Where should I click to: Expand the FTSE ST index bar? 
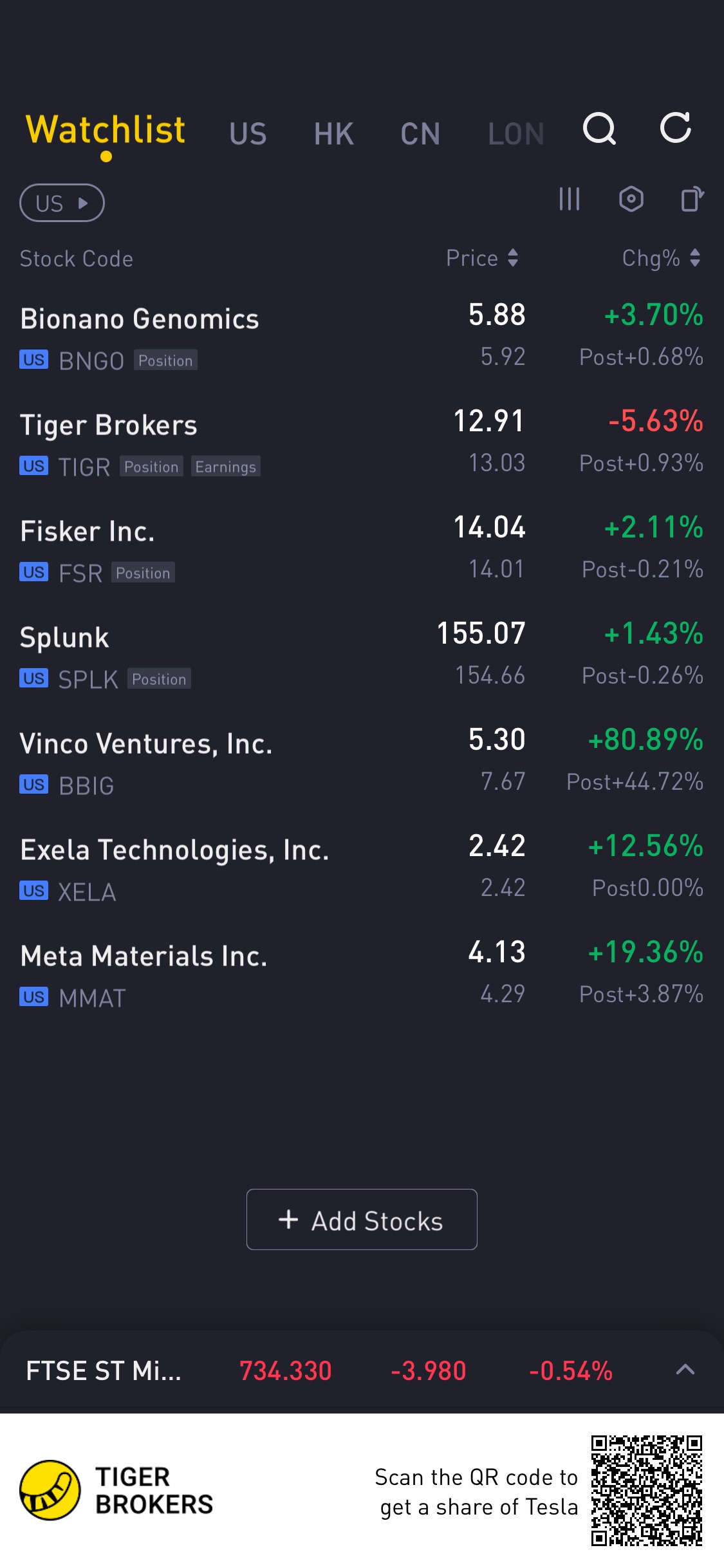[685, 1370]
